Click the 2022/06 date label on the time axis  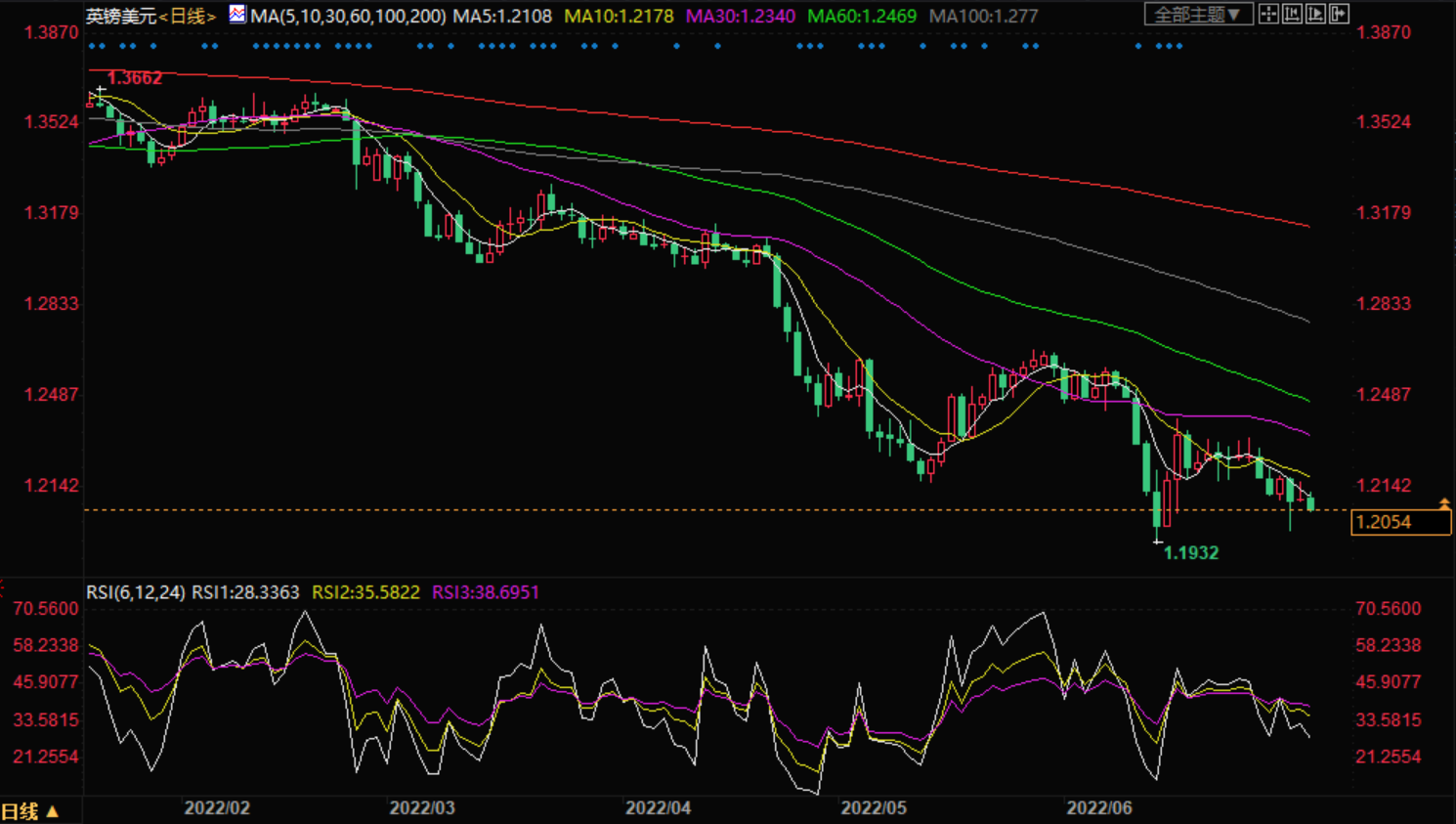(1099, 808)
